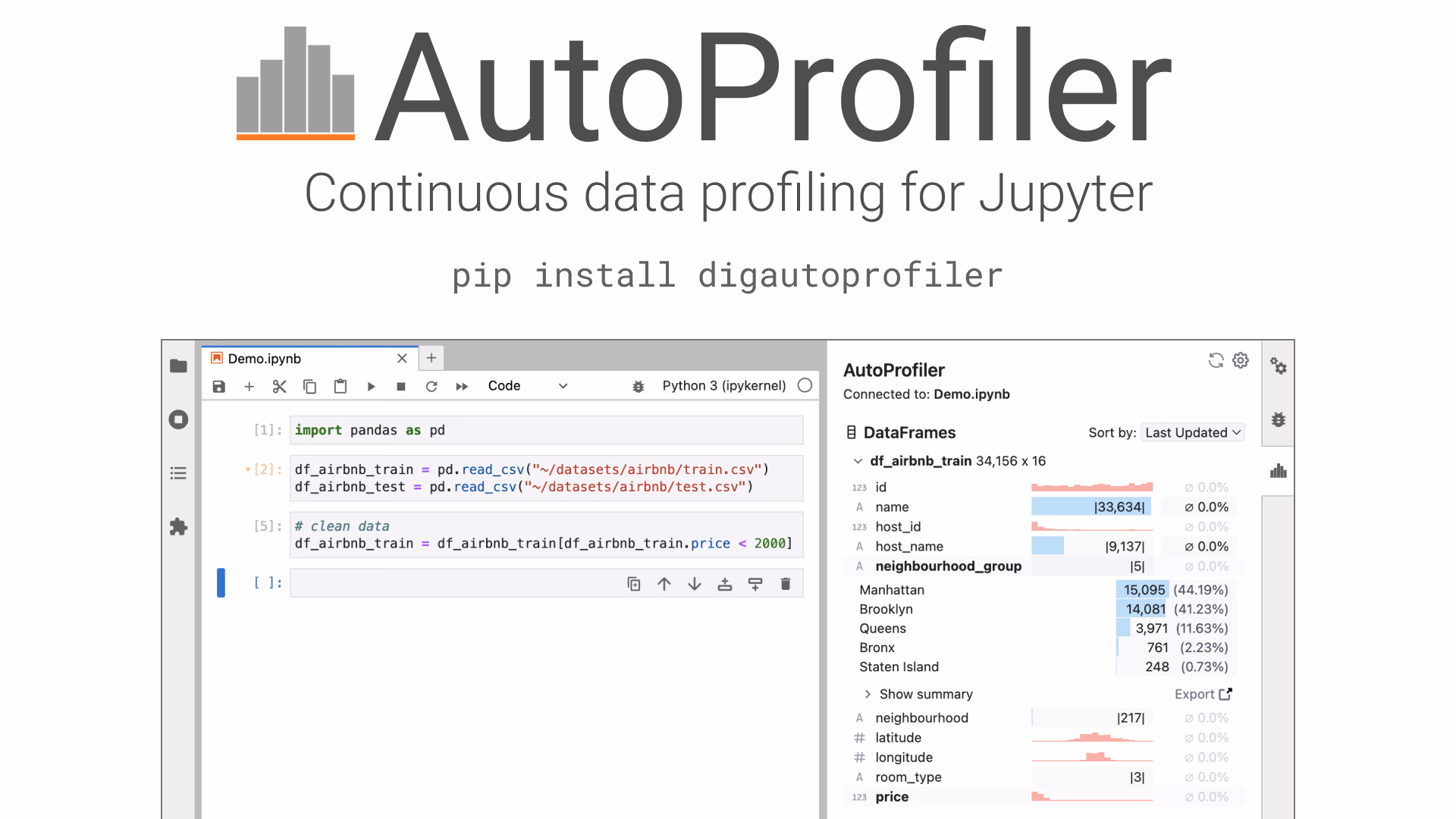Run the selected cell play button
Image resolution: width=1456 pixels, height=819 pixels.
point(371,386)
